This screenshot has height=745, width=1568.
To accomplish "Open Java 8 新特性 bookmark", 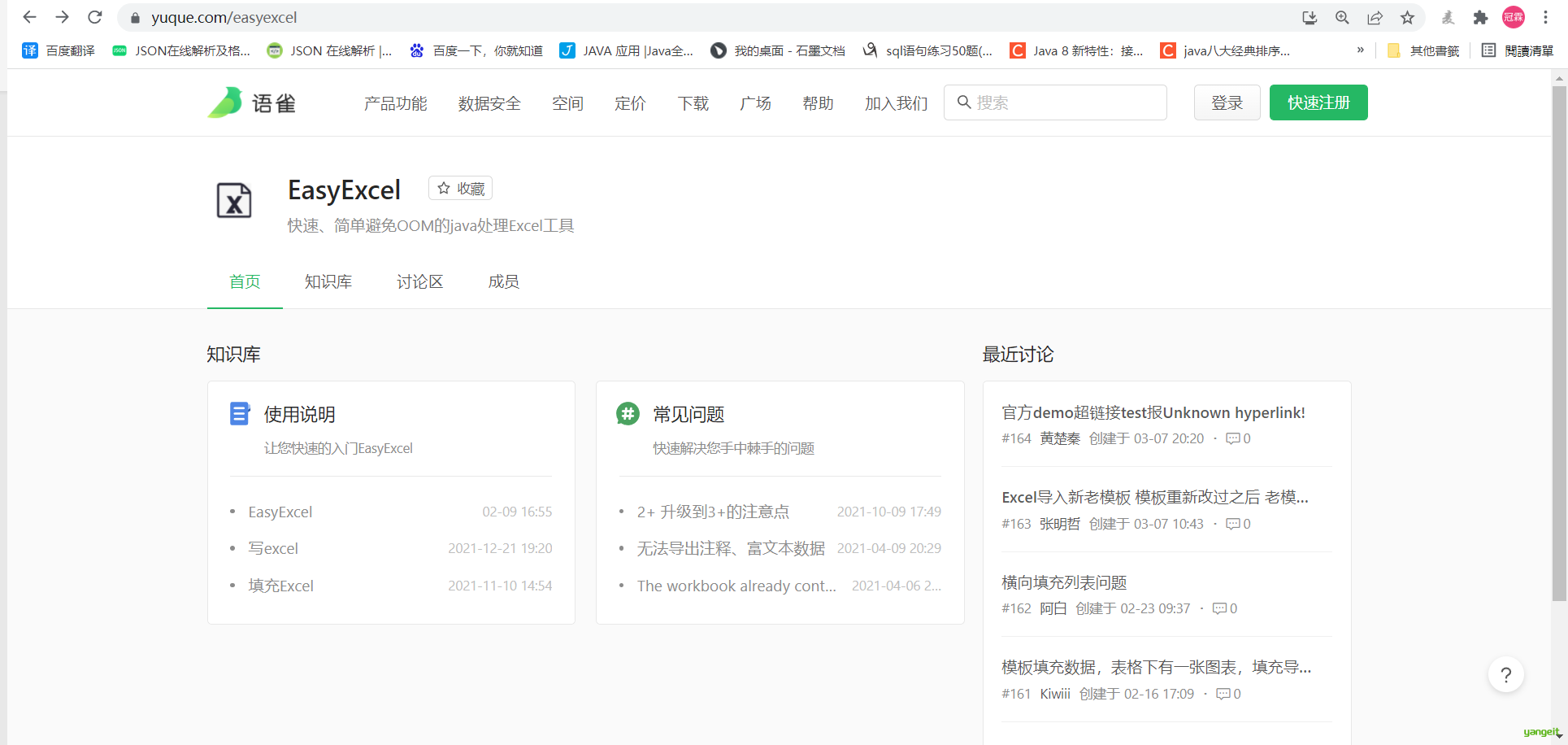I will 1076,50.
